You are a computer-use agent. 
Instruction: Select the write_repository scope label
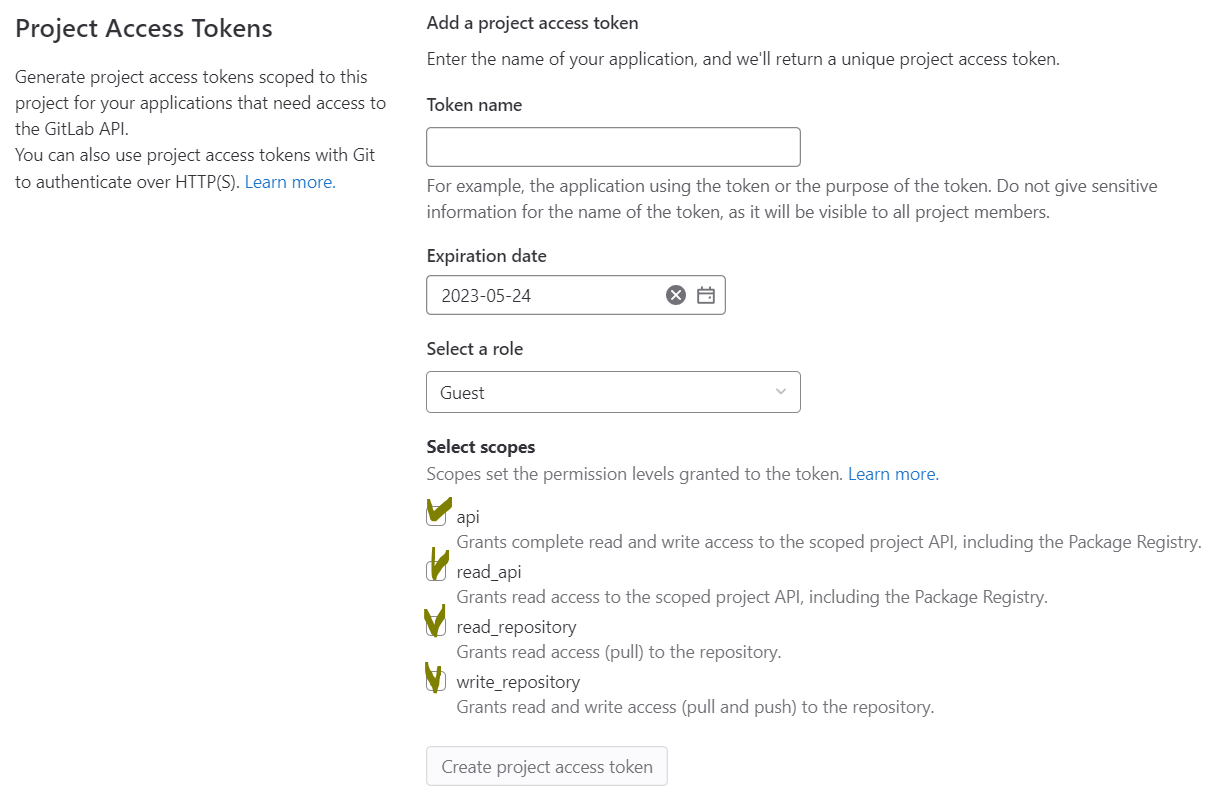(x=518, y=682)
